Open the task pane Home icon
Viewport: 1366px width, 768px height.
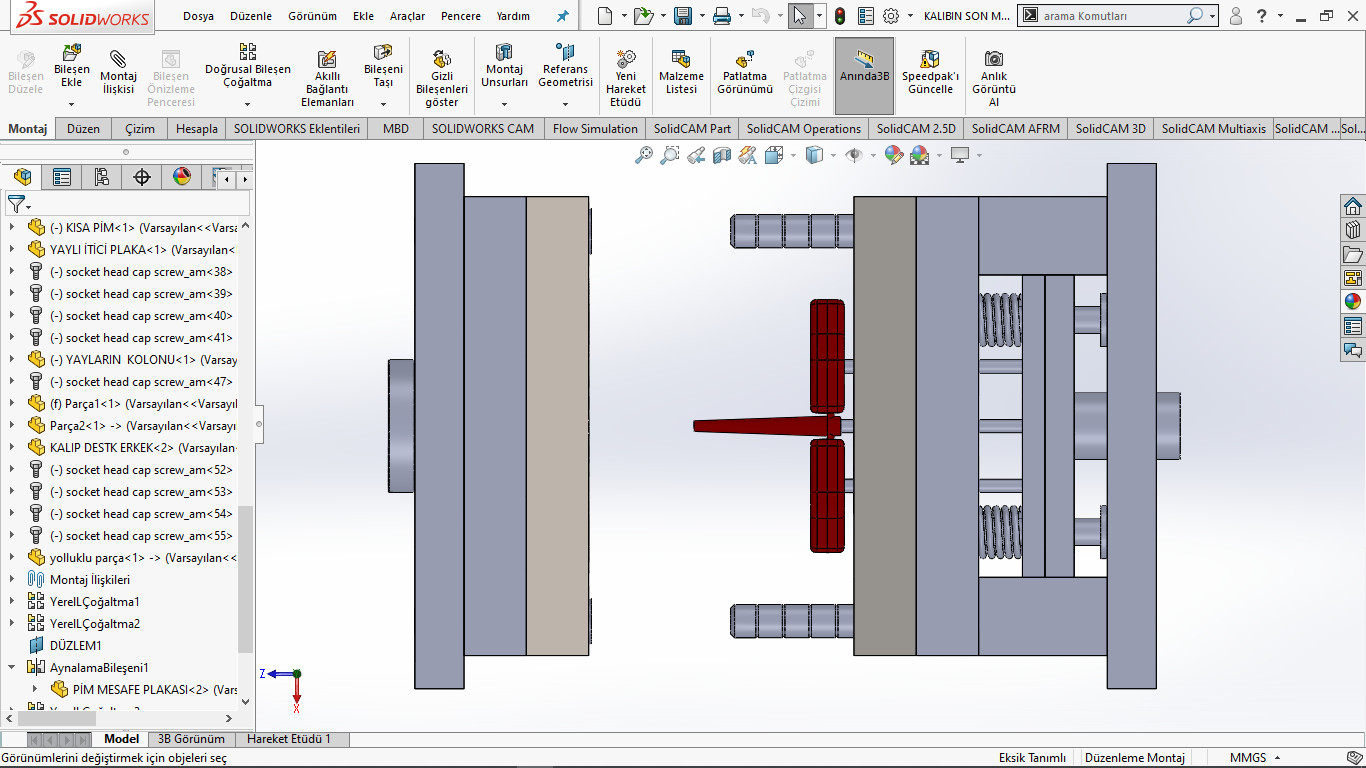(1353, 206)
